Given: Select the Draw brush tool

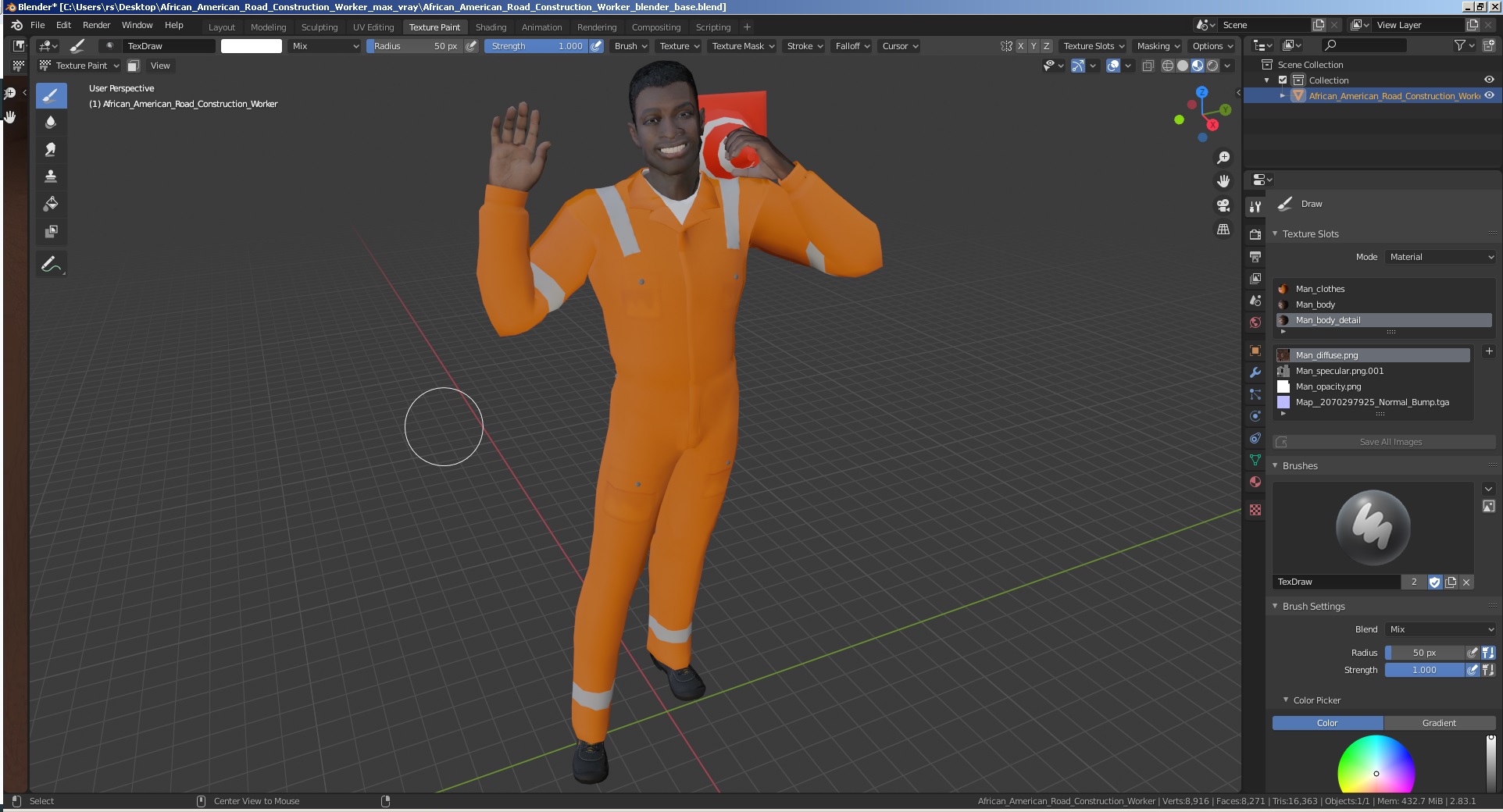Looking at the screenshot, I should [51, 96].
